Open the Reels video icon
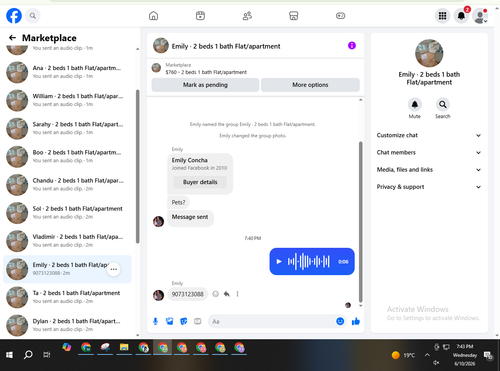 click(x=200, y=16)
